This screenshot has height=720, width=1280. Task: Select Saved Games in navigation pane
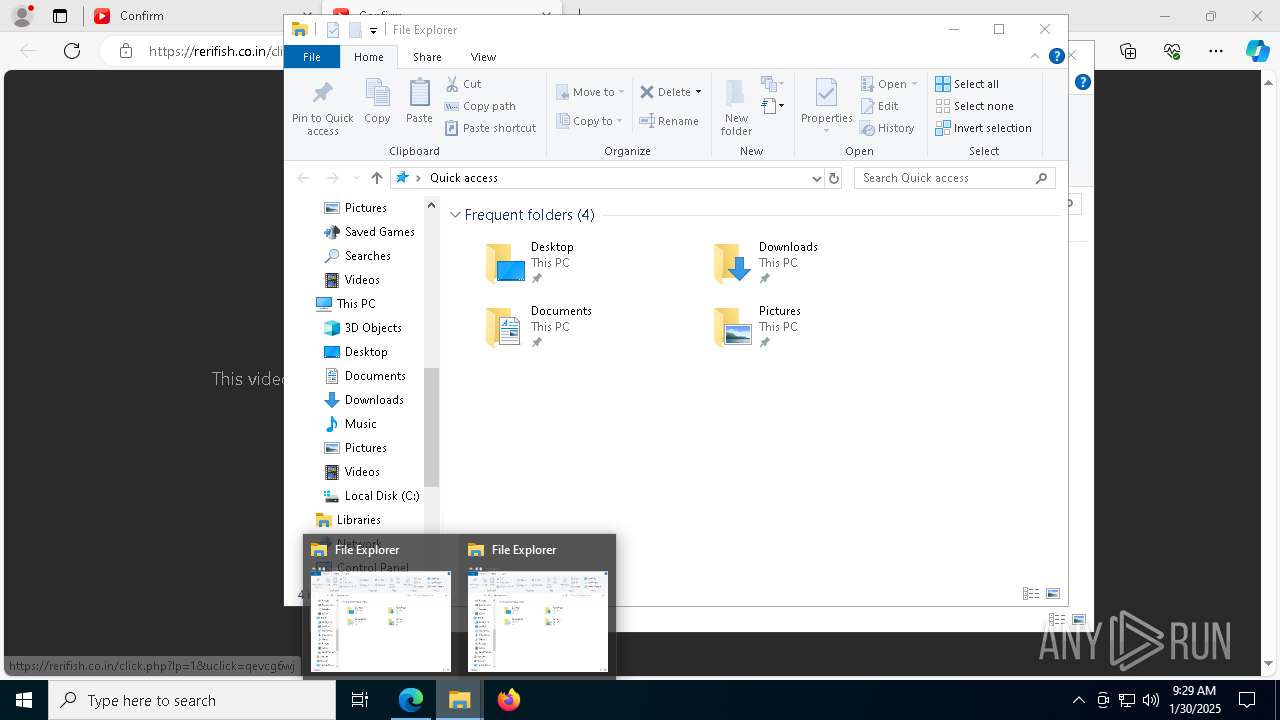click(x=369, y=232)
